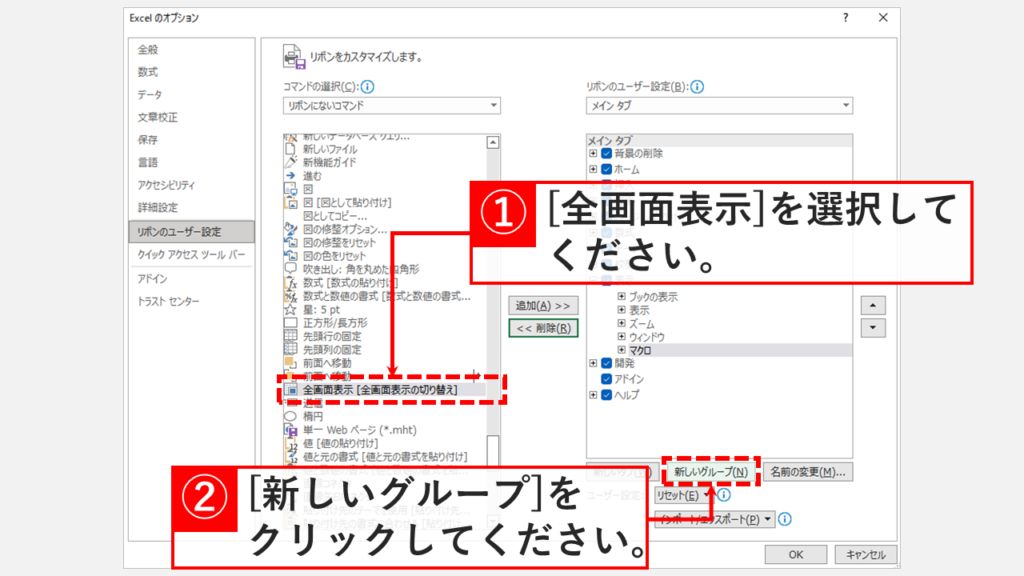Toggle the 開発 tab checkbox

tap(607, 364)
